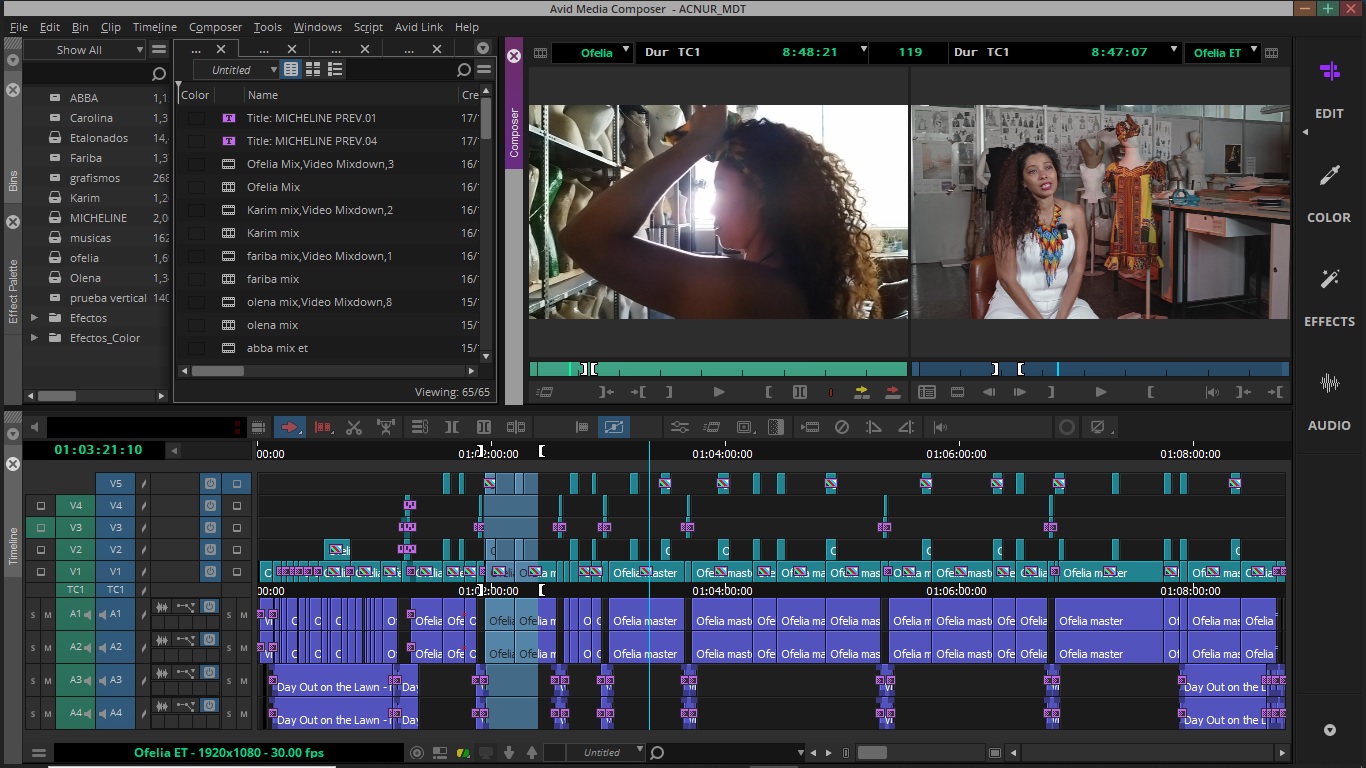Expand the Efectos_Color folder
Image resolution: width=1366 pixels, height=768 pixels.
click(34, 338)
